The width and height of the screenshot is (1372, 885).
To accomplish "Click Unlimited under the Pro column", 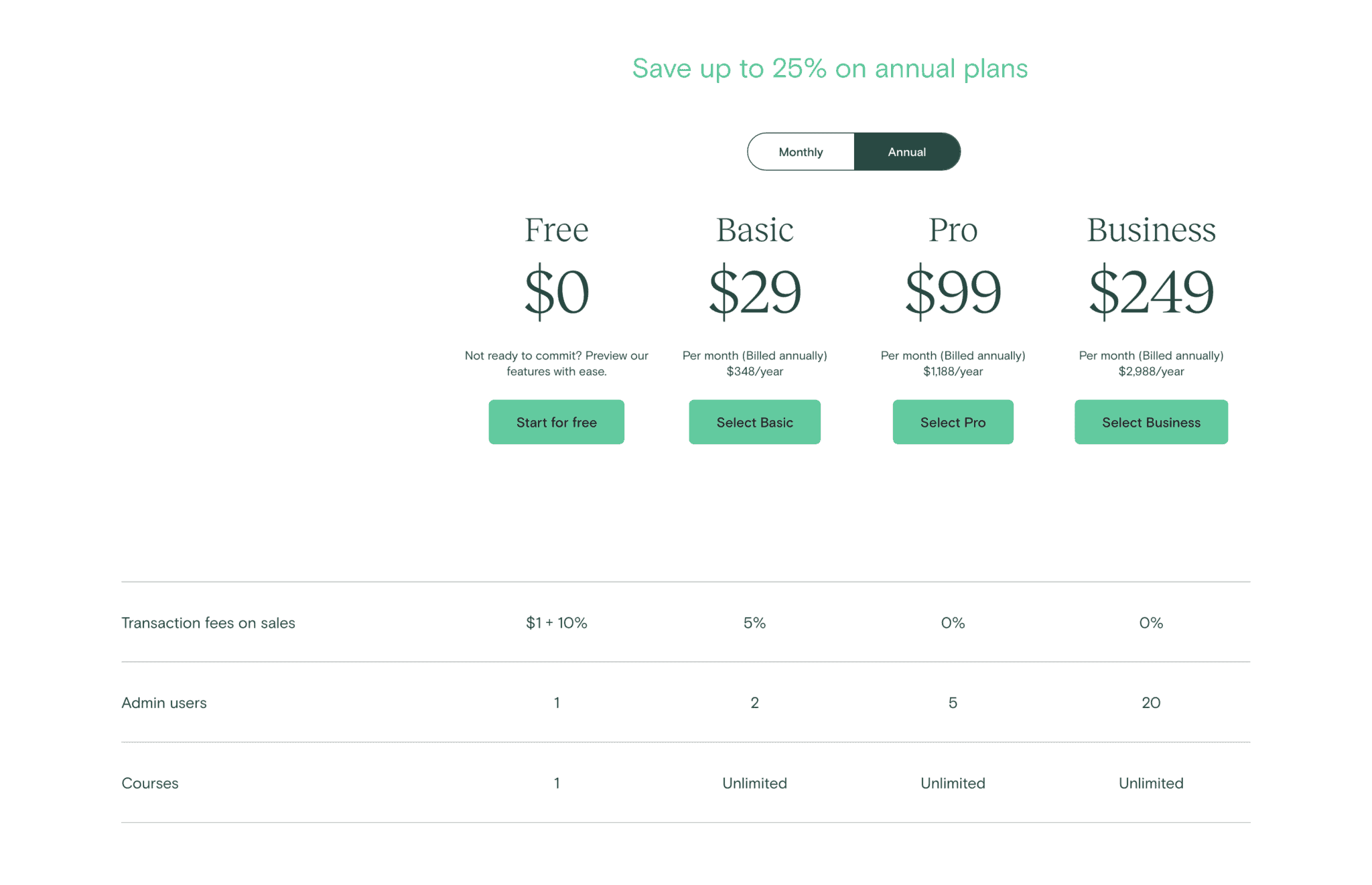I will [x=952, y=782].
